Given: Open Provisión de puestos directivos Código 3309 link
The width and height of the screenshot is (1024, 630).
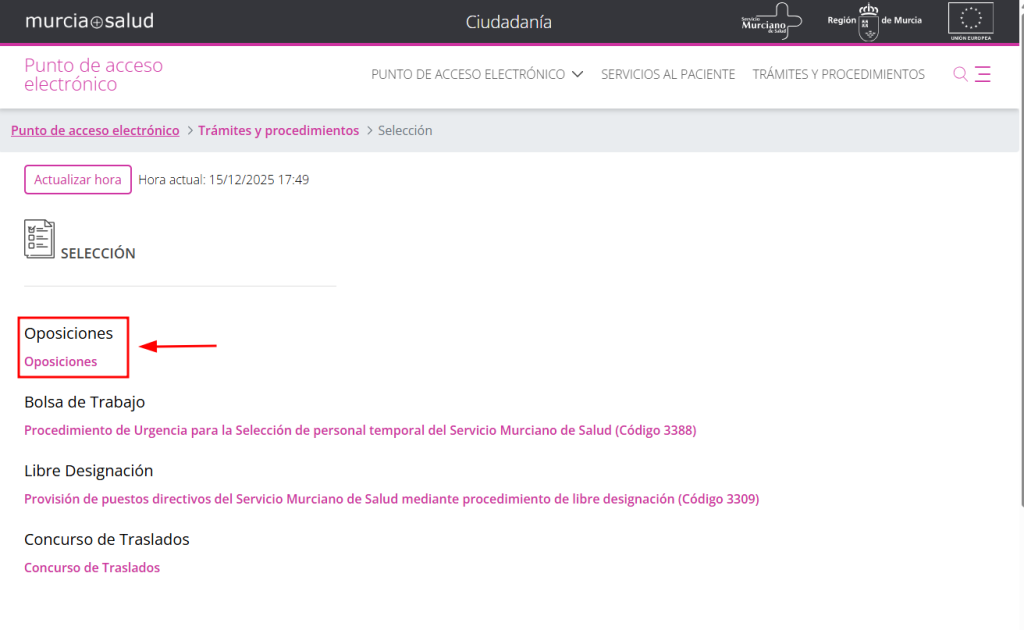Looking at the screenshot, I should coord(391,499).
